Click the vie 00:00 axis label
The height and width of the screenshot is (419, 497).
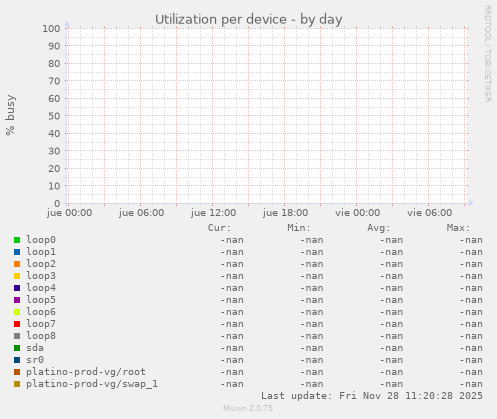[357, 213]
